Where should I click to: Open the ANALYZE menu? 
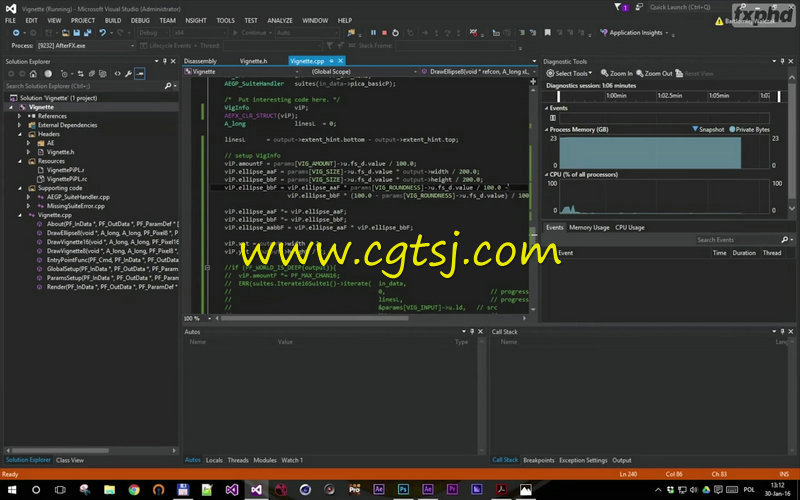(280, 20)
